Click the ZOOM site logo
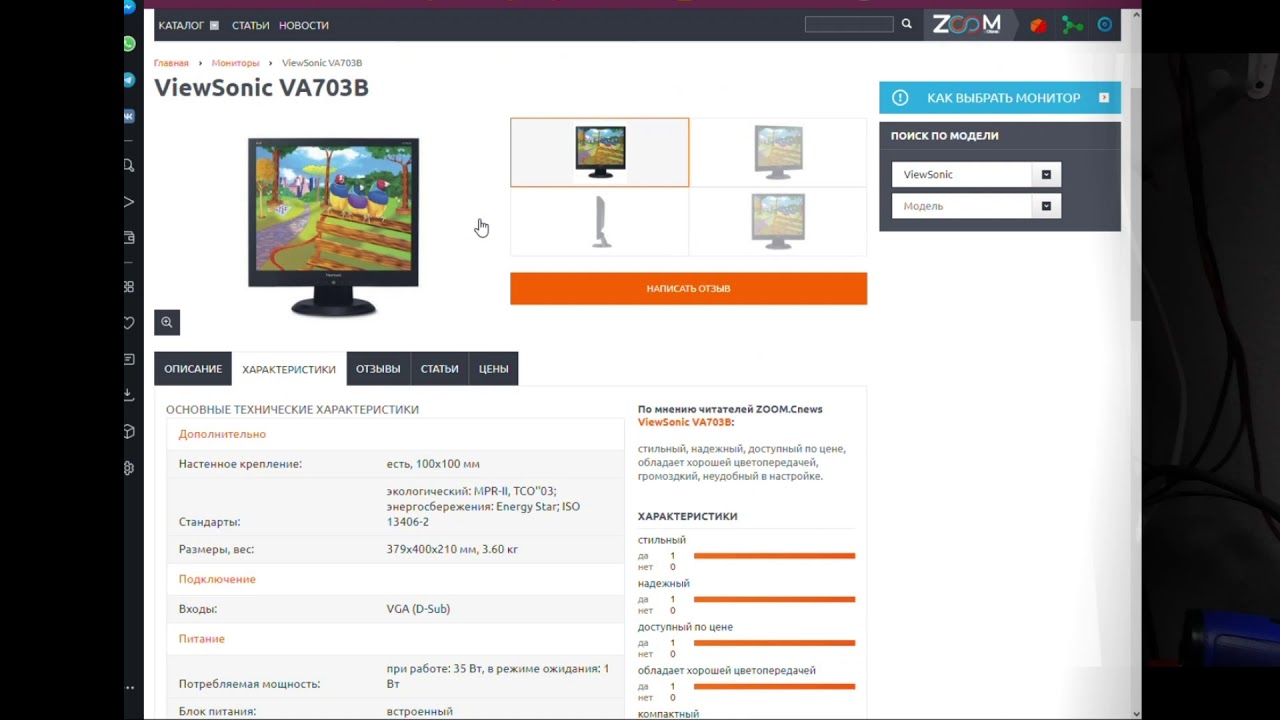 [967, 25]
